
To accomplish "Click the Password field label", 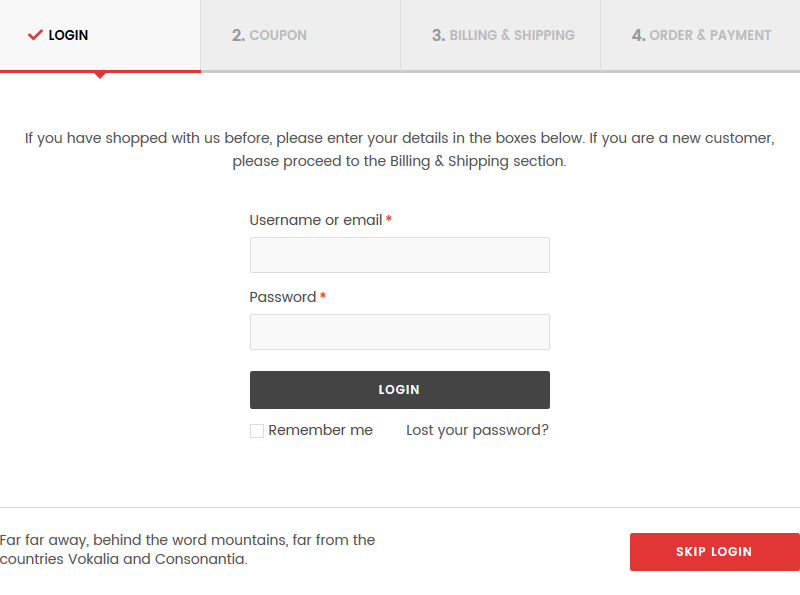I will [283, 297].
